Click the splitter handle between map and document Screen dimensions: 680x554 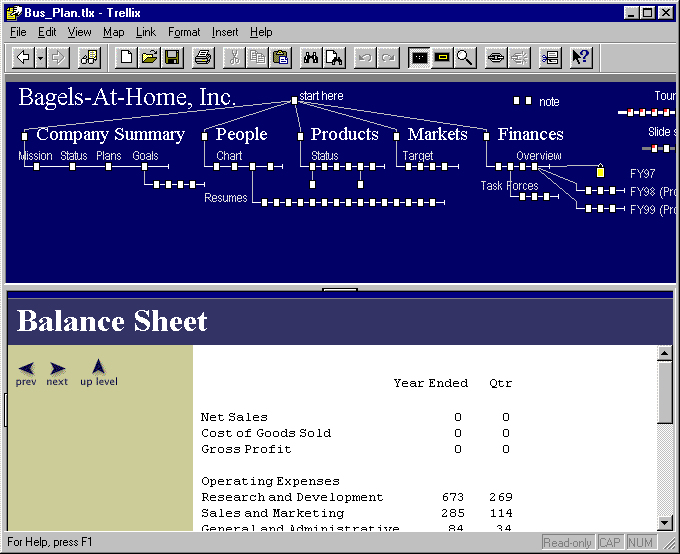pyautogui.click(x=340, y=289)
